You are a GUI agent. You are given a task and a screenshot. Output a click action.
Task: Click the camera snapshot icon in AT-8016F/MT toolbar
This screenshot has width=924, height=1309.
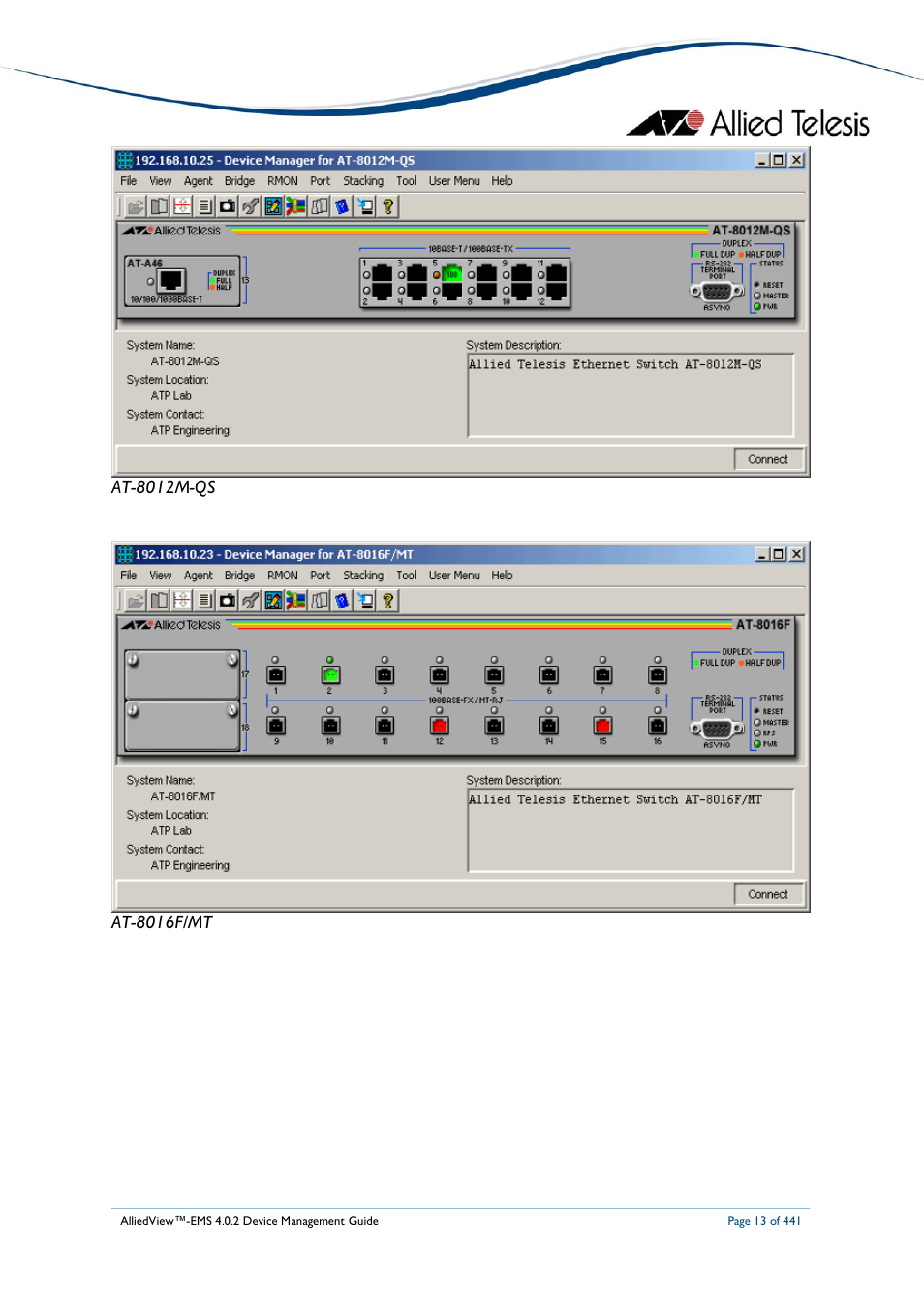click(x=228, y=601)
